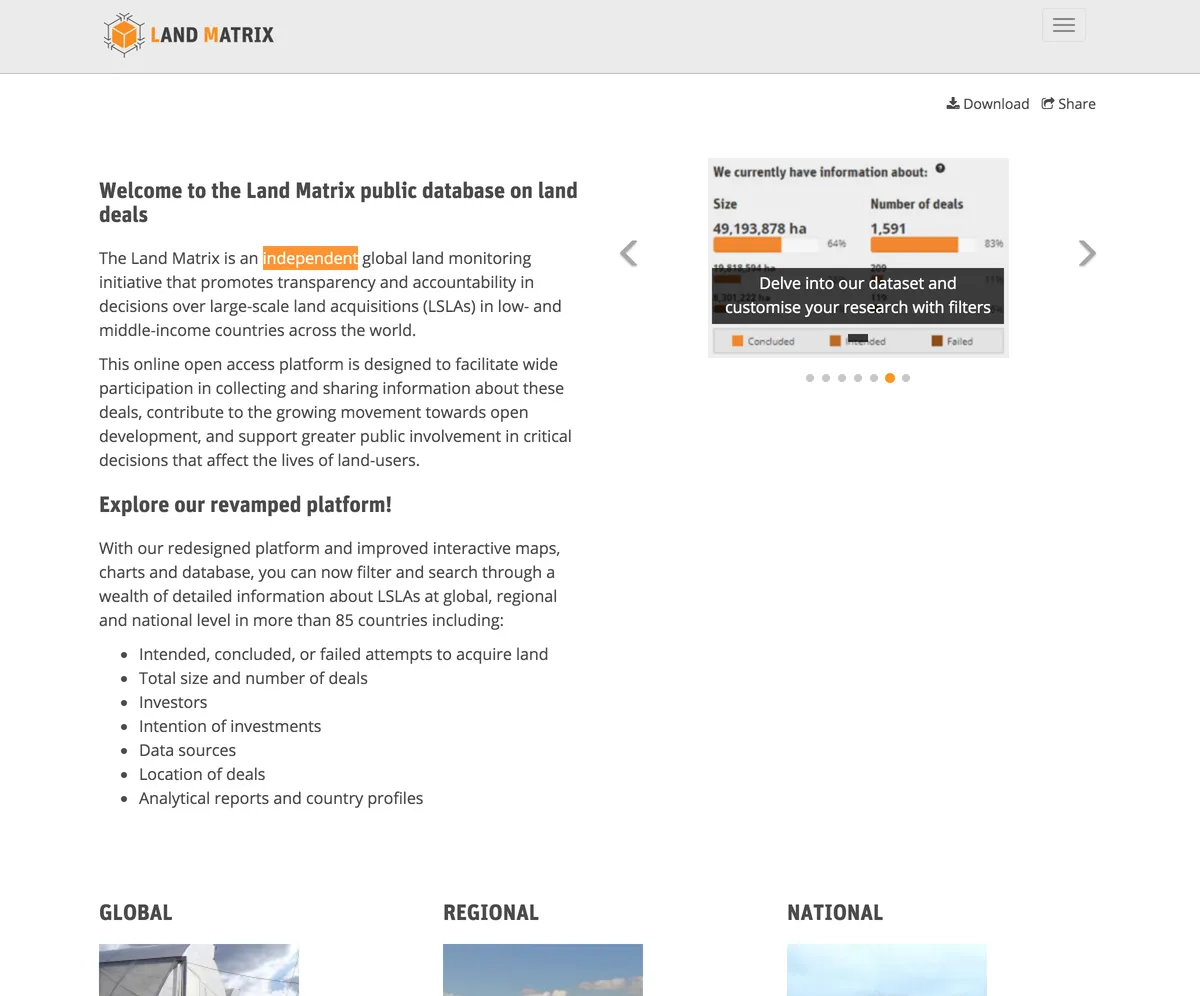
Task: Go to previous carousel slide
Action: (628, 254)
